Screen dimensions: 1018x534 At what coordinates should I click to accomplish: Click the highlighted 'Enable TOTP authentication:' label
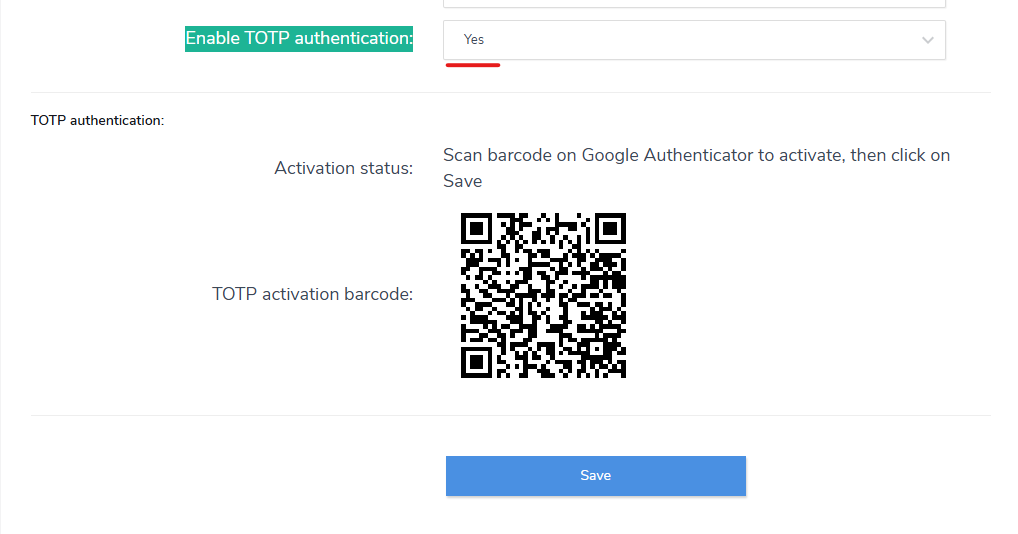point(299,39)
